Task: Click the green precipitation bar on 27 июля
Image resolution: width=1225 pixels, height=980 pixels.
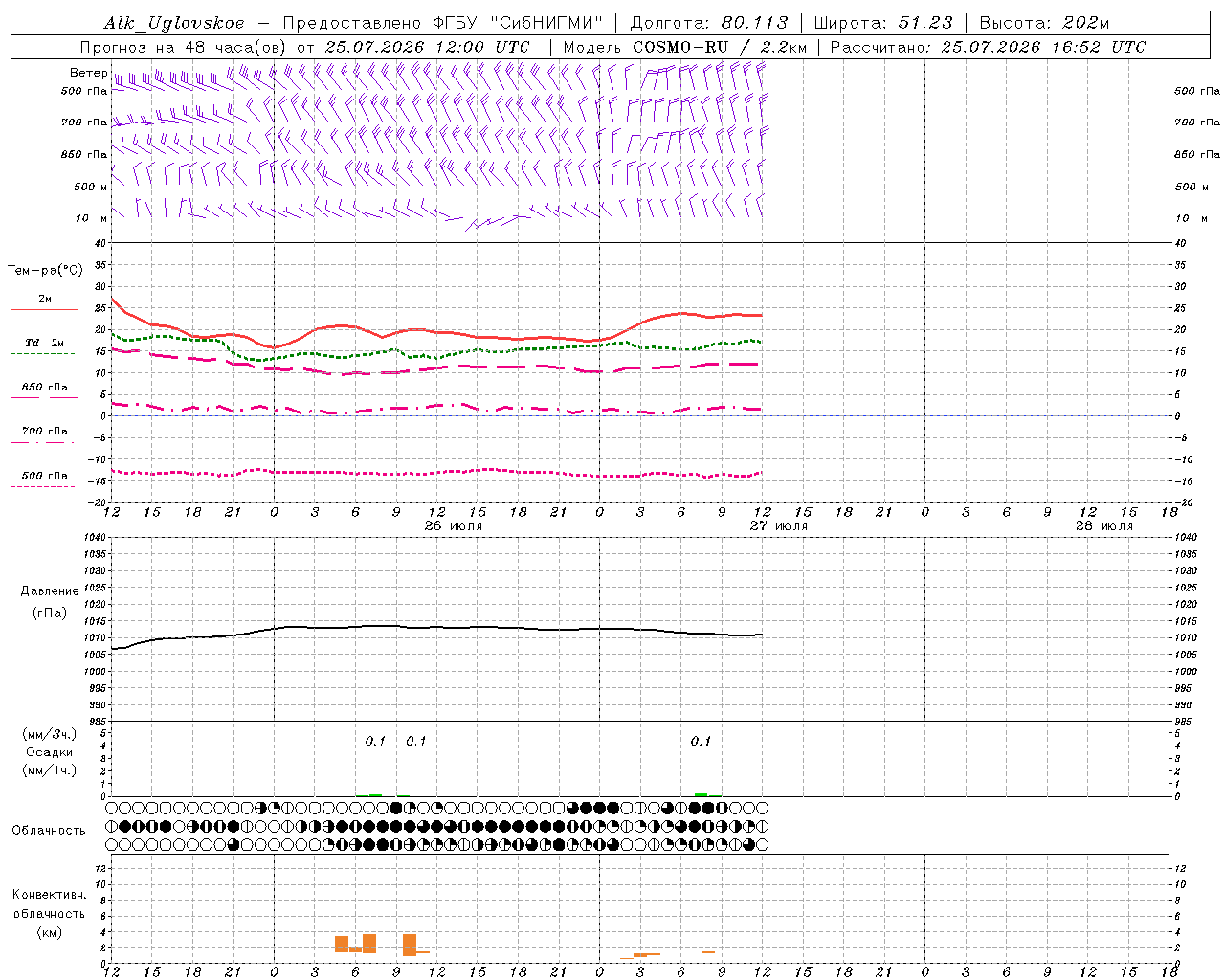Action: (x=701, y=794)
